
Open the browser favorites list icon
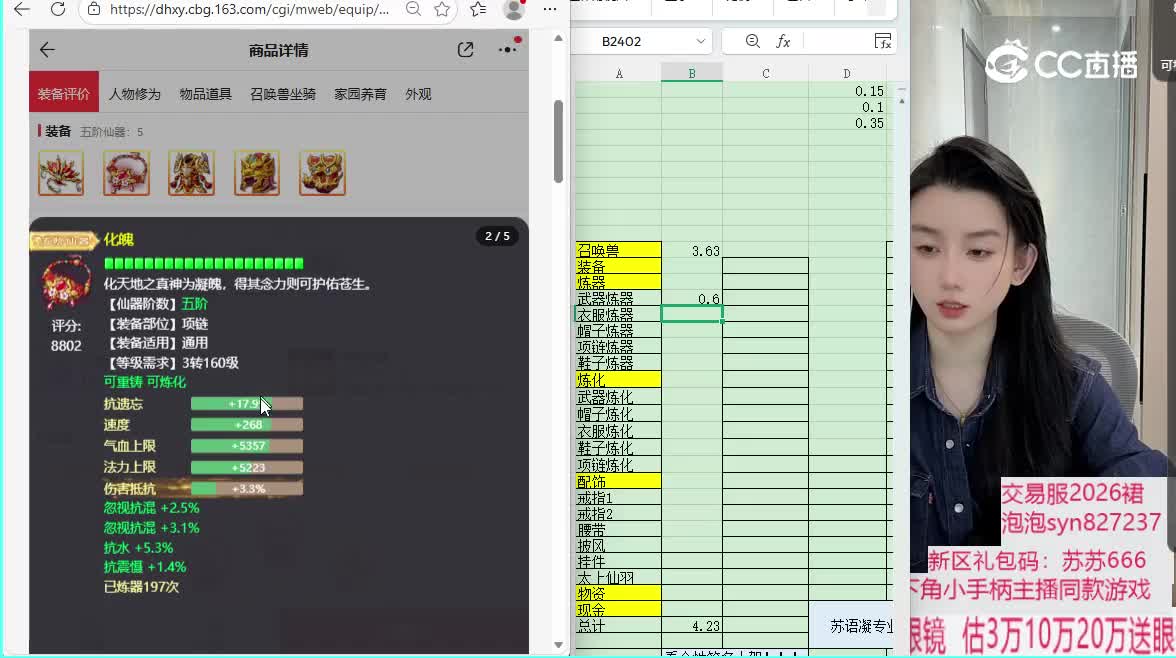(478, 10)
